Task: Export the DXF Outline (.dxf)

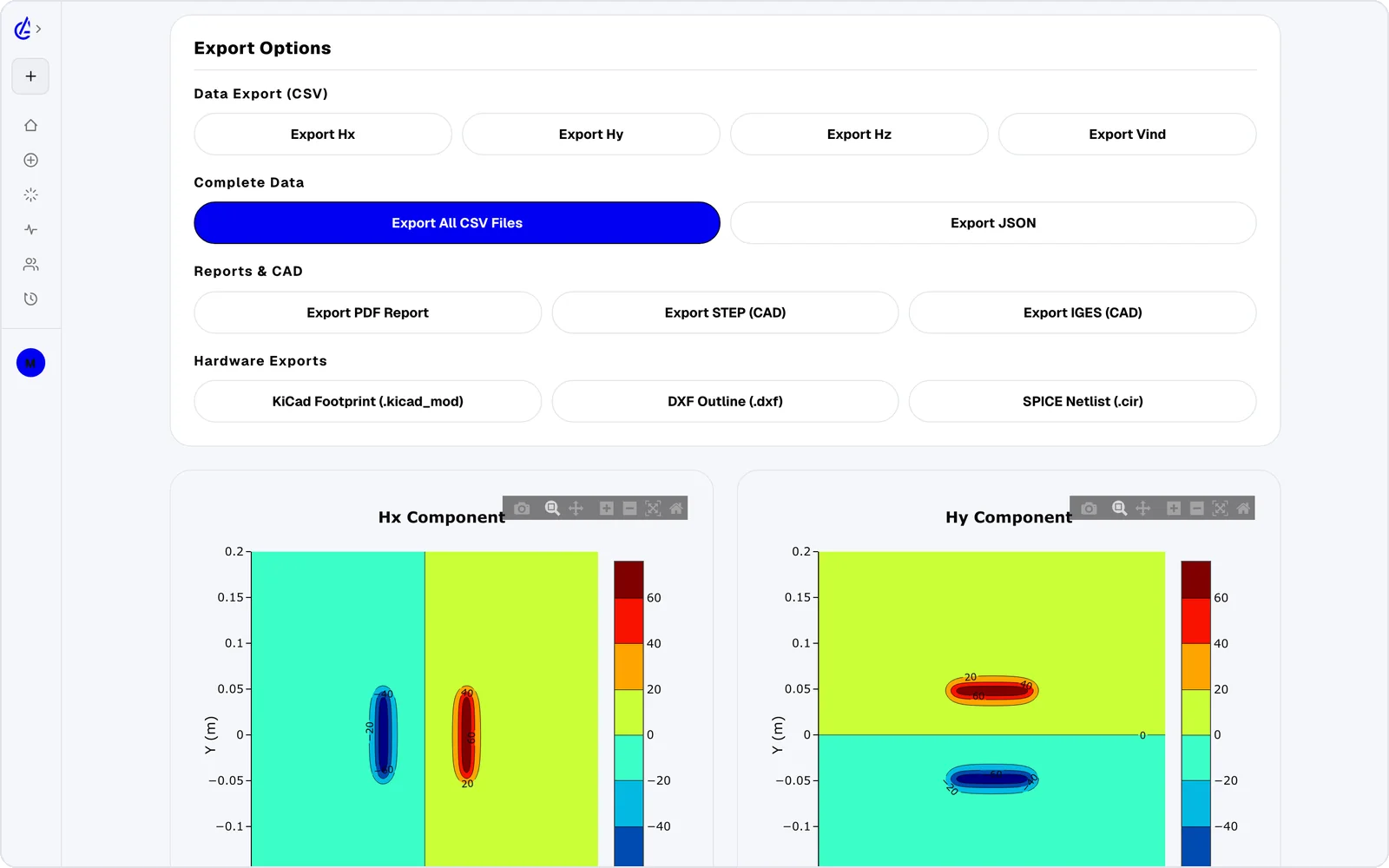Action: 726,401
